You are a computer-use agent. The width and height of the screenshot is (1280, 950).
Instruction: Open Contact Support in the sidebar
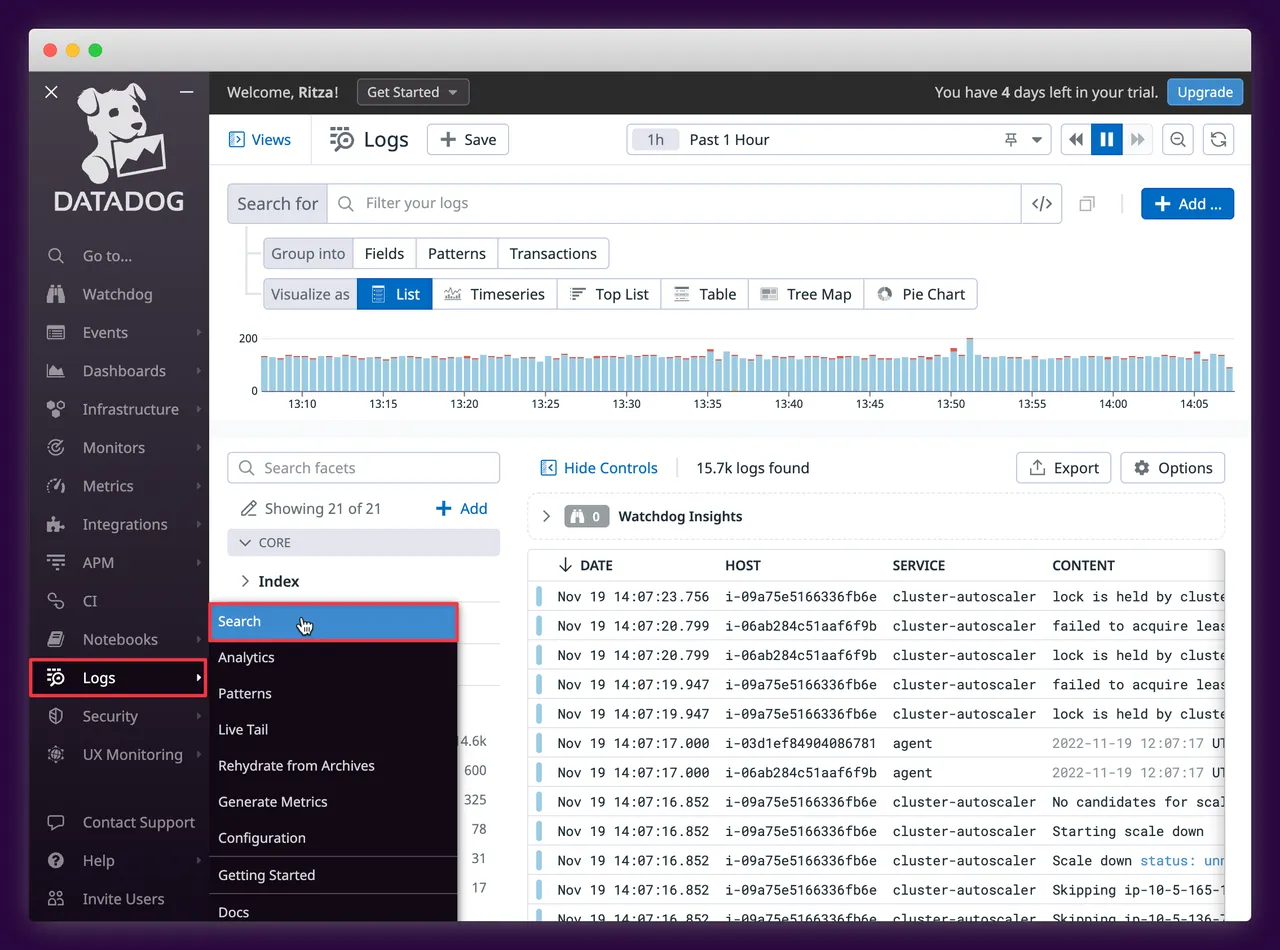point(138,822)
